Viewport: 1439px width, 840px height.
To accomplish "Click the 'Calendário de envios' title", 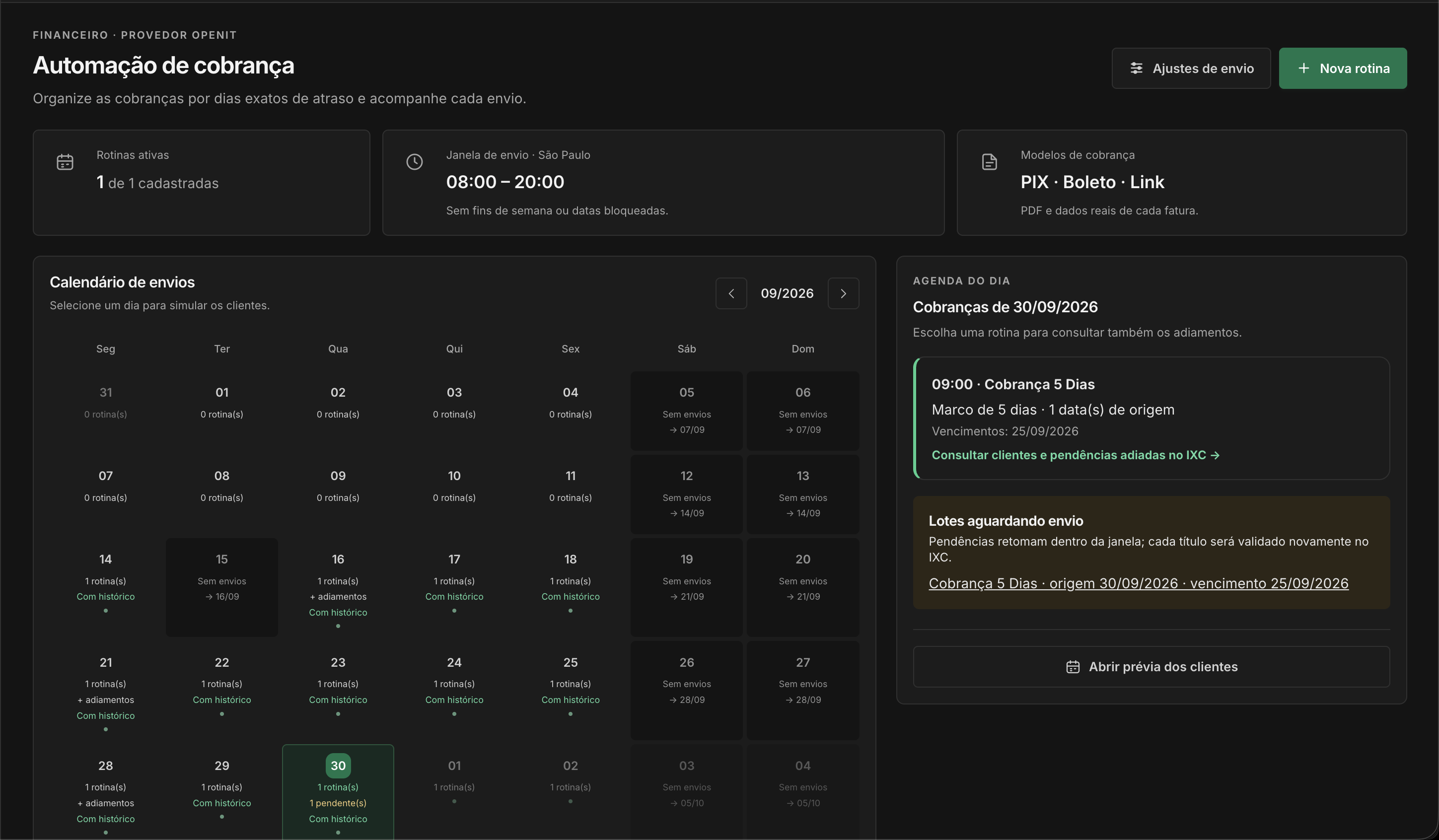I will pyautogui.click(x=122, y=282).
